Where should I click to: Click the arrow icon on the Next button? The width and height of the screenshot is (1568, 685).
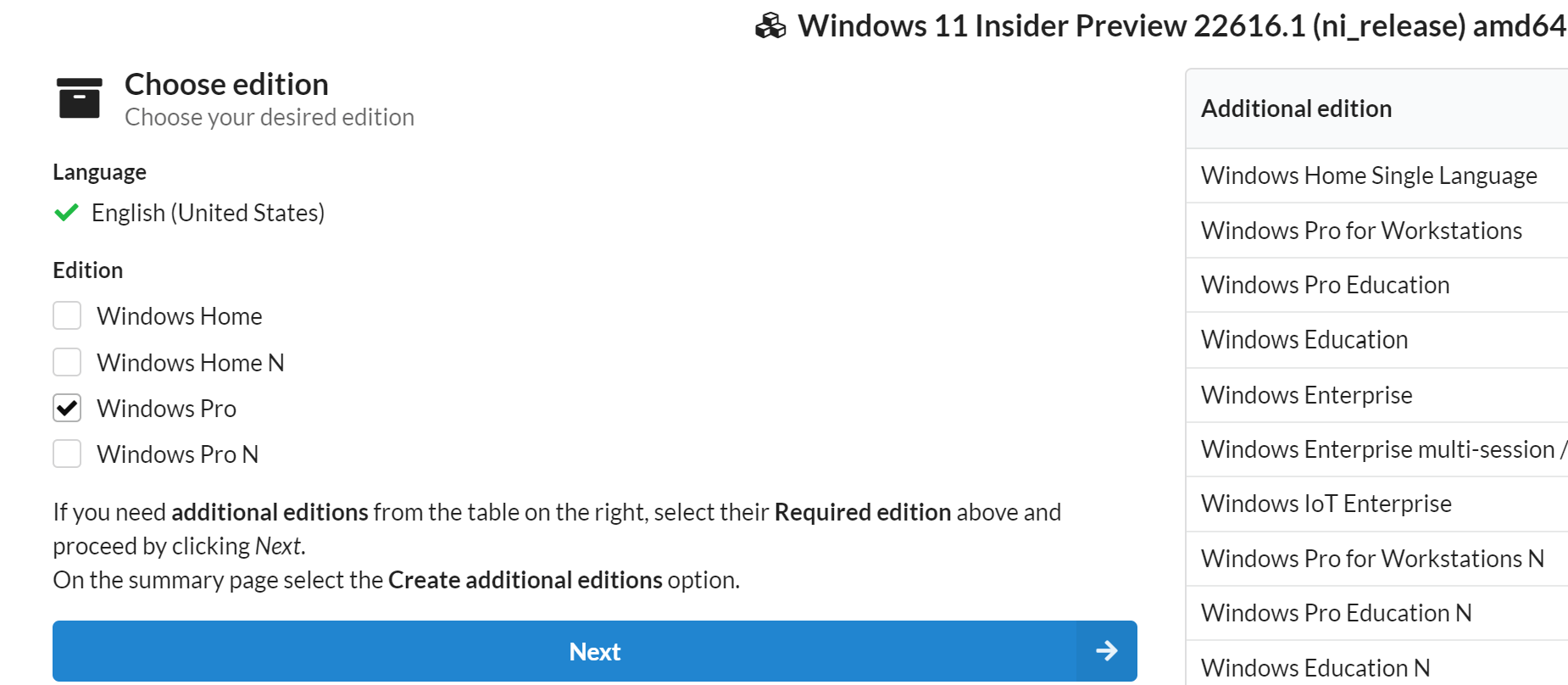click(x=1107, y=651)
